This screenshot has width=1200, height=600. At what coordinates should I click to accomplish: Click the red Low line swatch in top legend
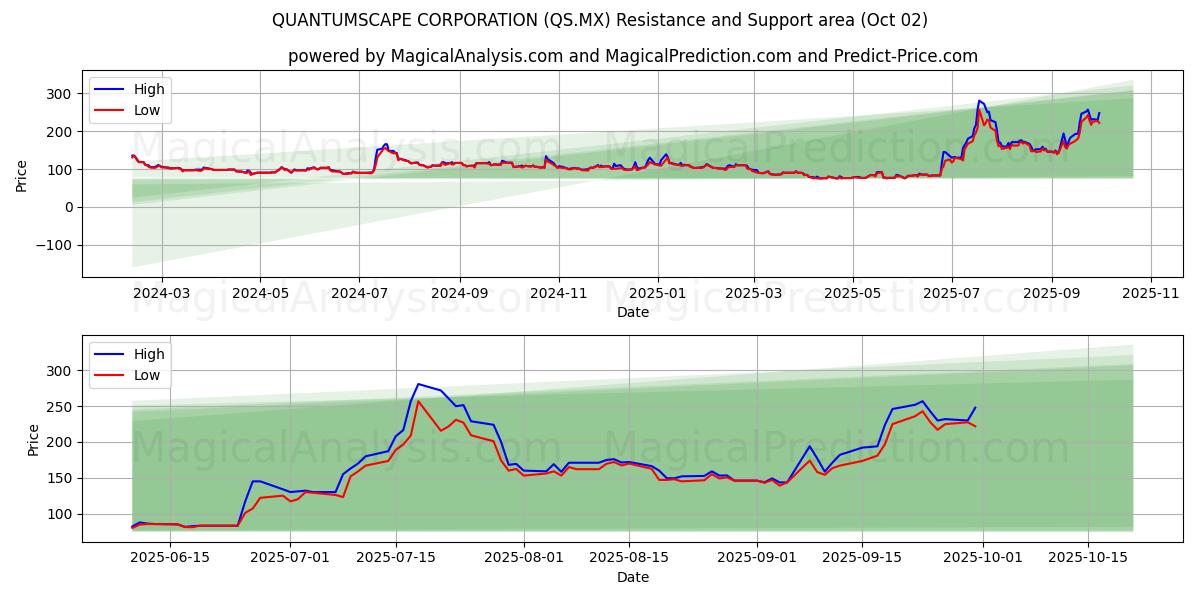tap(110, 110)
